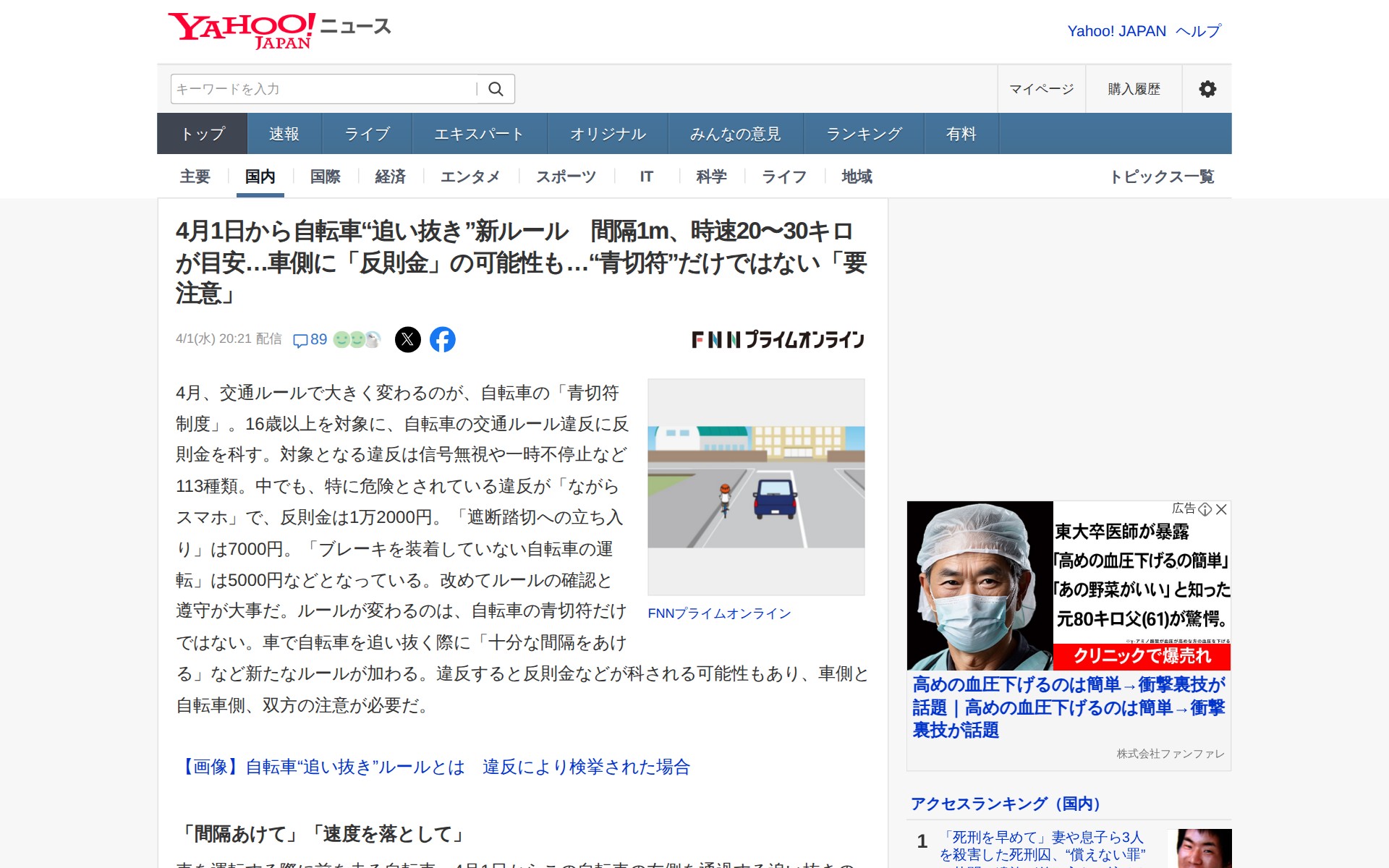Click the Yahoo! JAPAN News logo
The height and width of the screenshot is (868, 1389).
[279, 30]
